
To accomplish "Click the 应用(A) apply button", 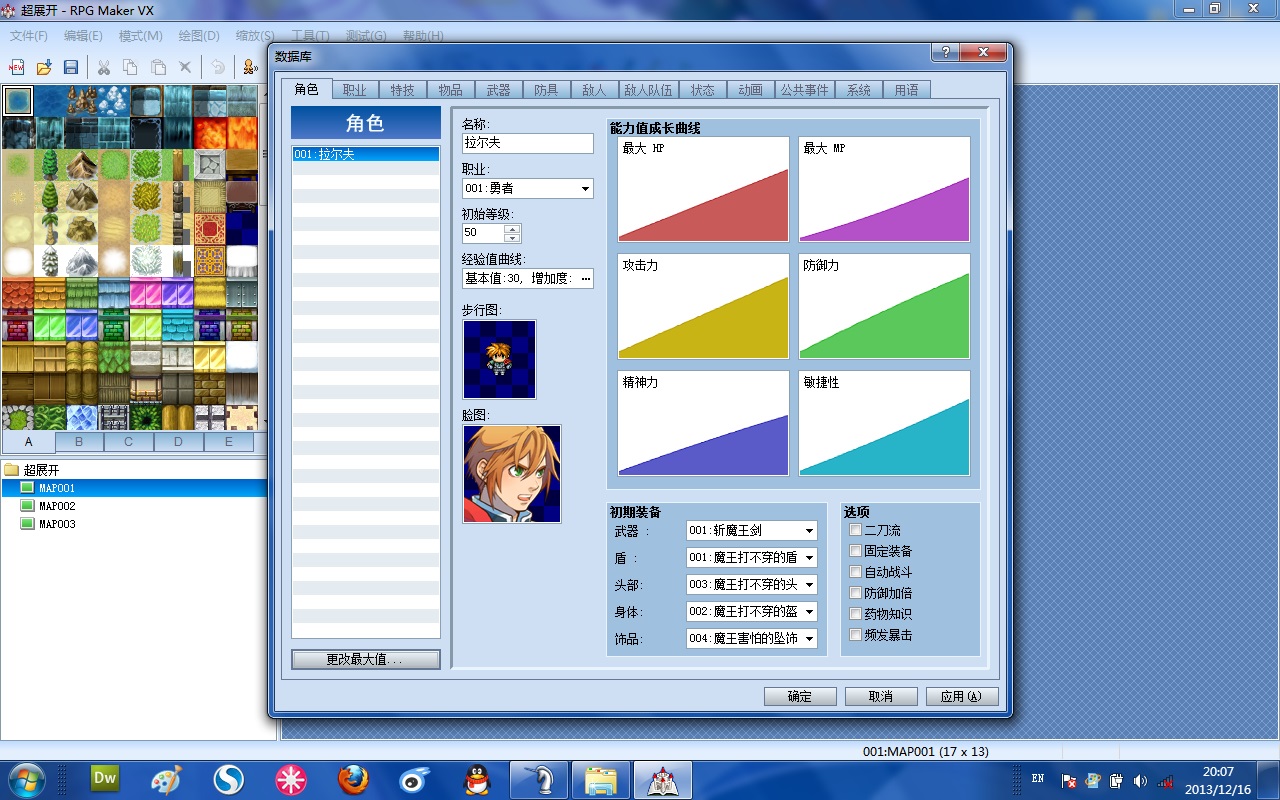I will (962, 697).
